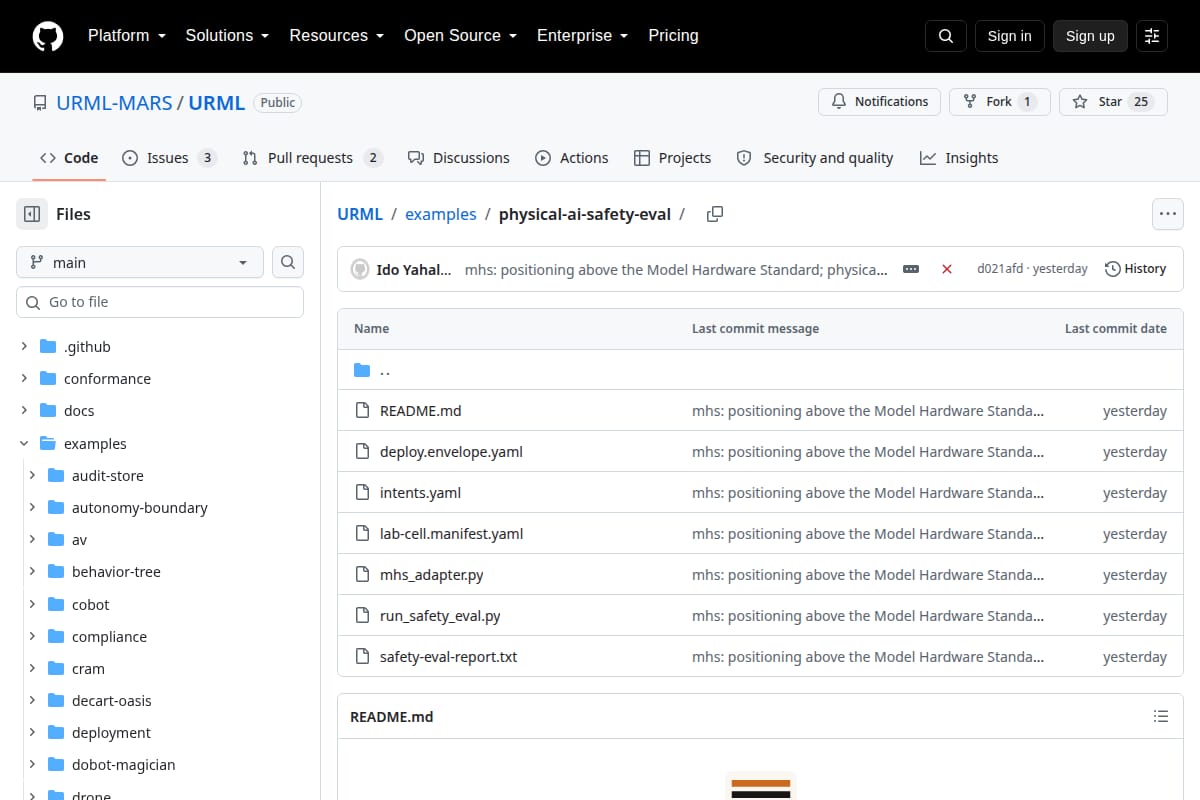This screenshot has width=1200, height=800.
Task: Open the Open Source dropdown menu
Action: coord(460,36)
